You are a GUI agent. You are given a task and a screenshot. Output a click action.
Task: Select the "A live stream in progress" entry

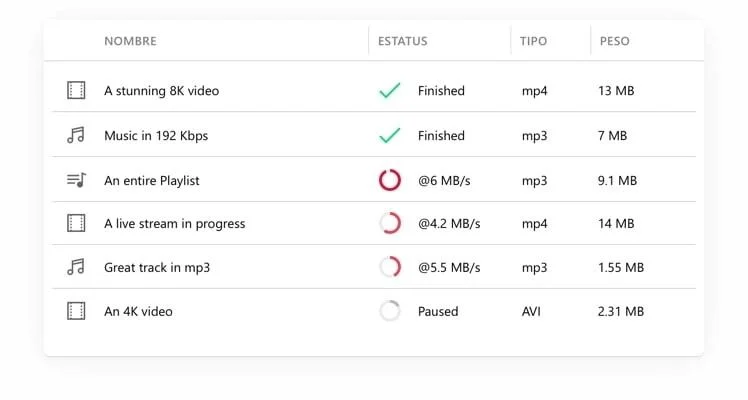(174, 224)
